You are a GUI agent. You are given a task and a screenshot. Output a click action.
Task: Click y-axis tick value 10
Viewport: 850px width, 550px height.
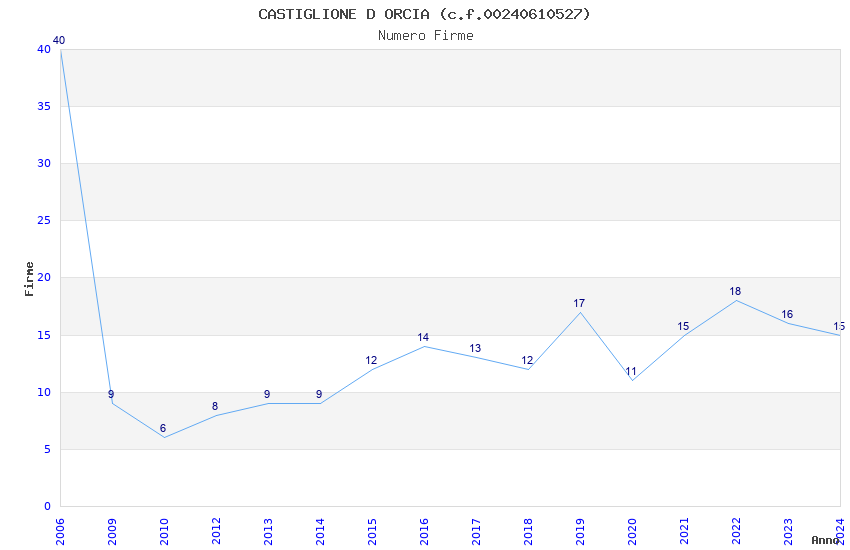44,392
